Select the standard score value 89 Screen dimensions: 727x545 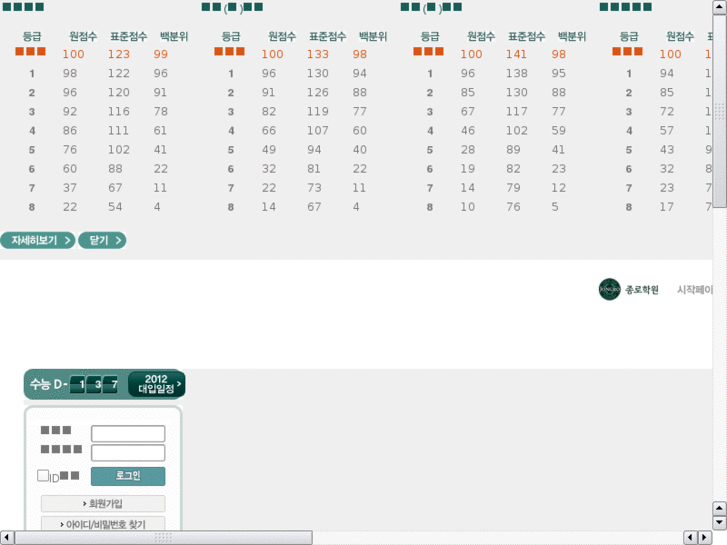pyautogui.click(x=513, y=149)
